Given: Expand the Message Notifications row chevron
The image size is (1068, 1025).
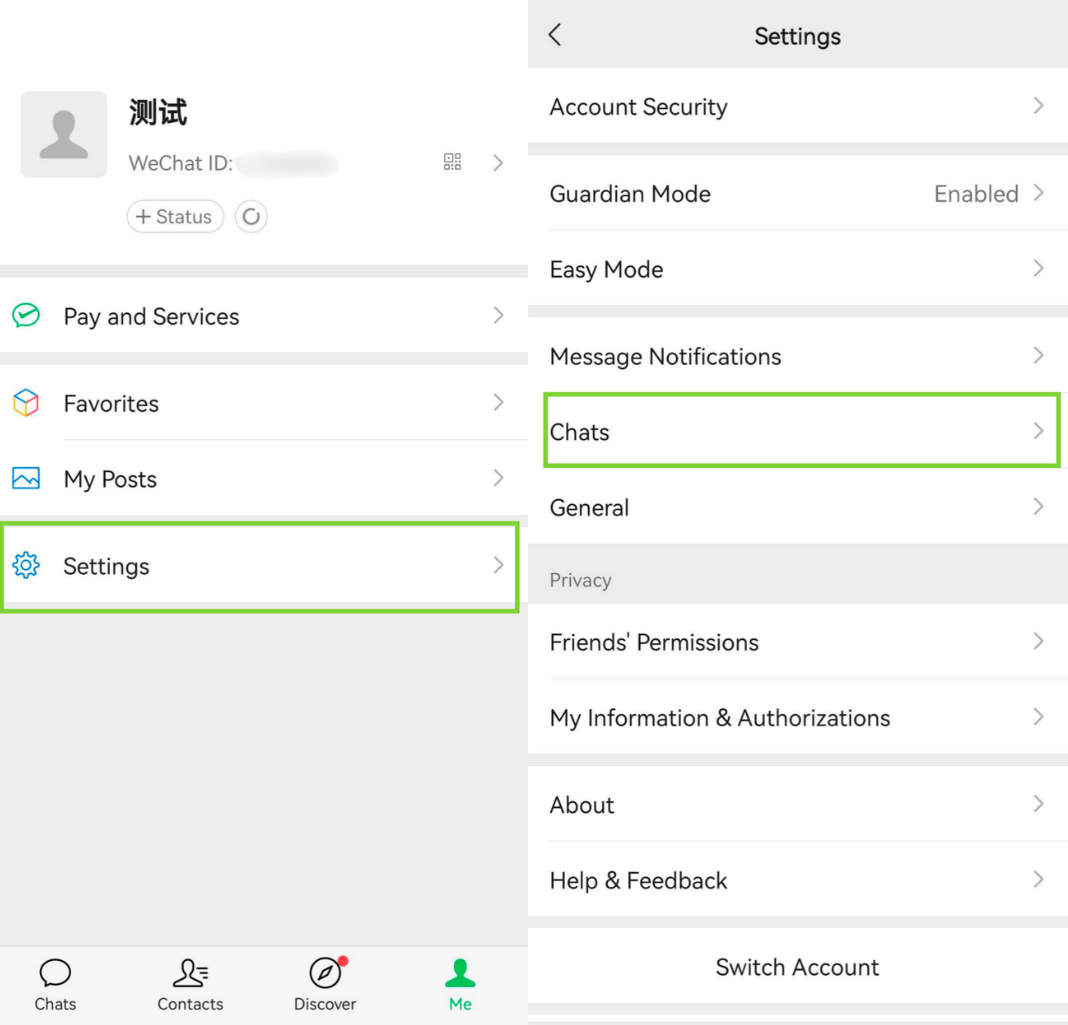Looking at the screenshot, I should tap(1038, 356).
